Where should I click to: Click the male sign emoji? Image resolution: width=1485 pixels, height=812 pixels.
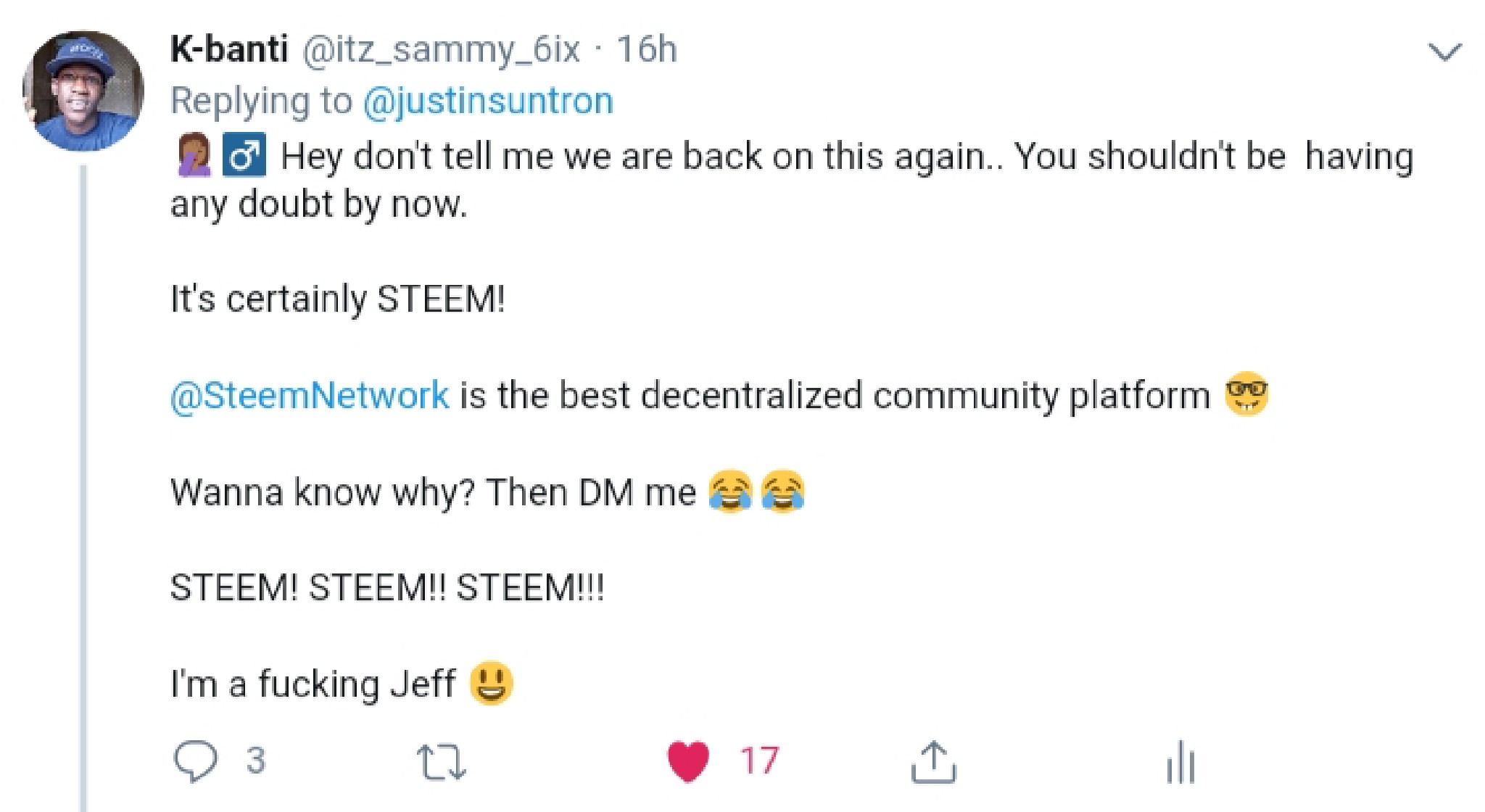pos(244,155)
